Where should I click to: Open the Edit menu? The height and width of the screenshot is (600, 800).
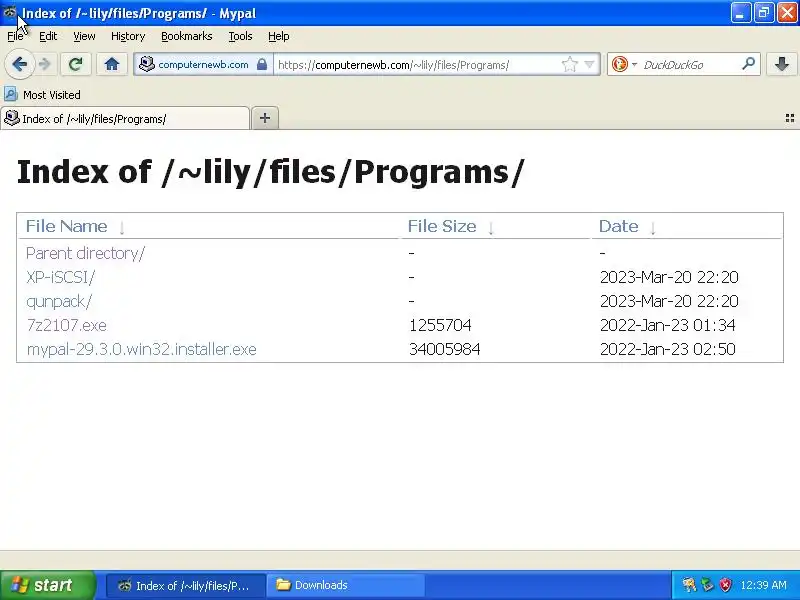[x=48, y=36]
